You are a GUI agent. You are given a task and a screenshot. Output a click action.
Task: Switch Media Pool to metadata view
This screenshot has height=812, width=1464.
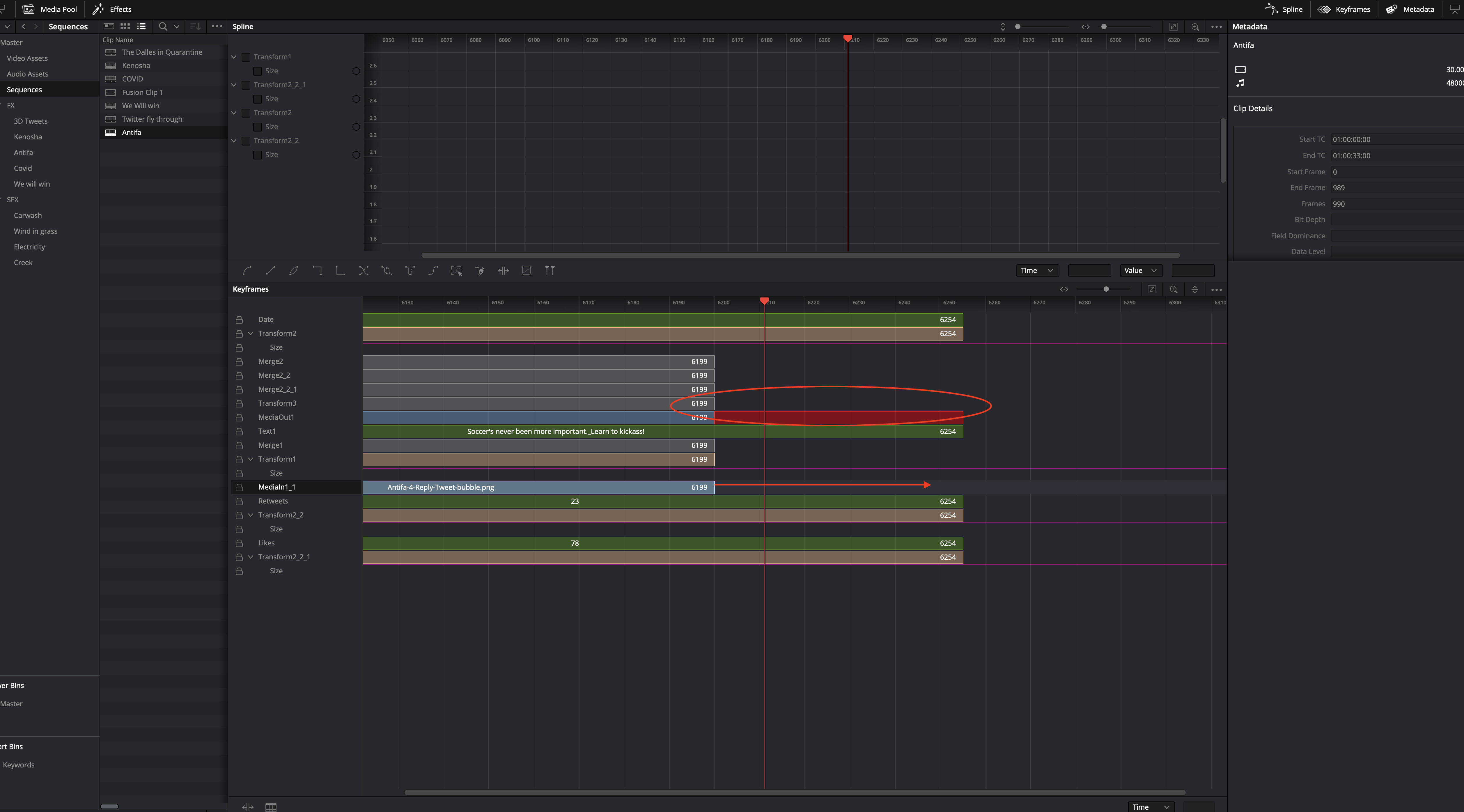click(x=109, y=26)
